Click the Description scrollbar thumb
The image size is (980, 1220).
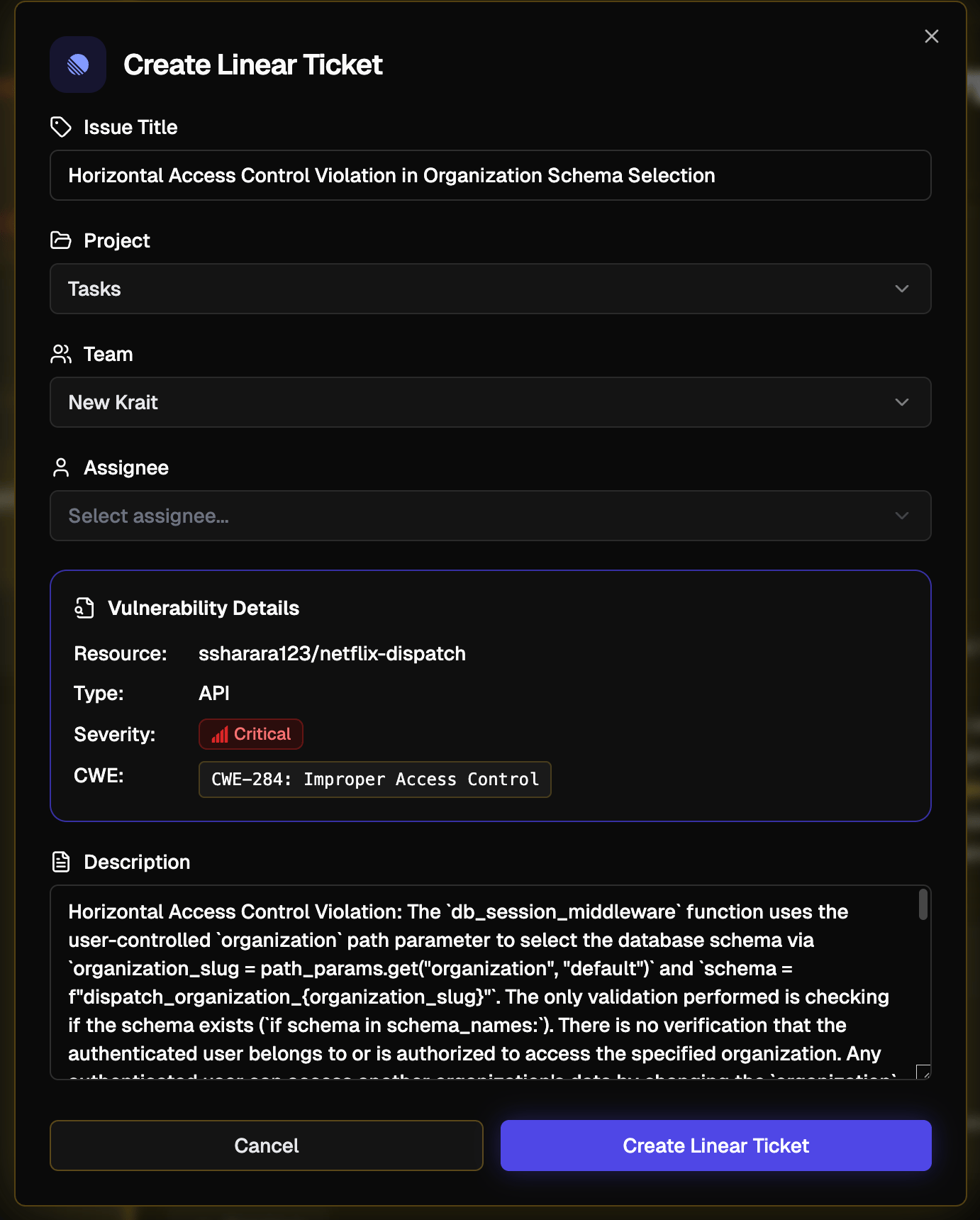click(x=923, y=904)
